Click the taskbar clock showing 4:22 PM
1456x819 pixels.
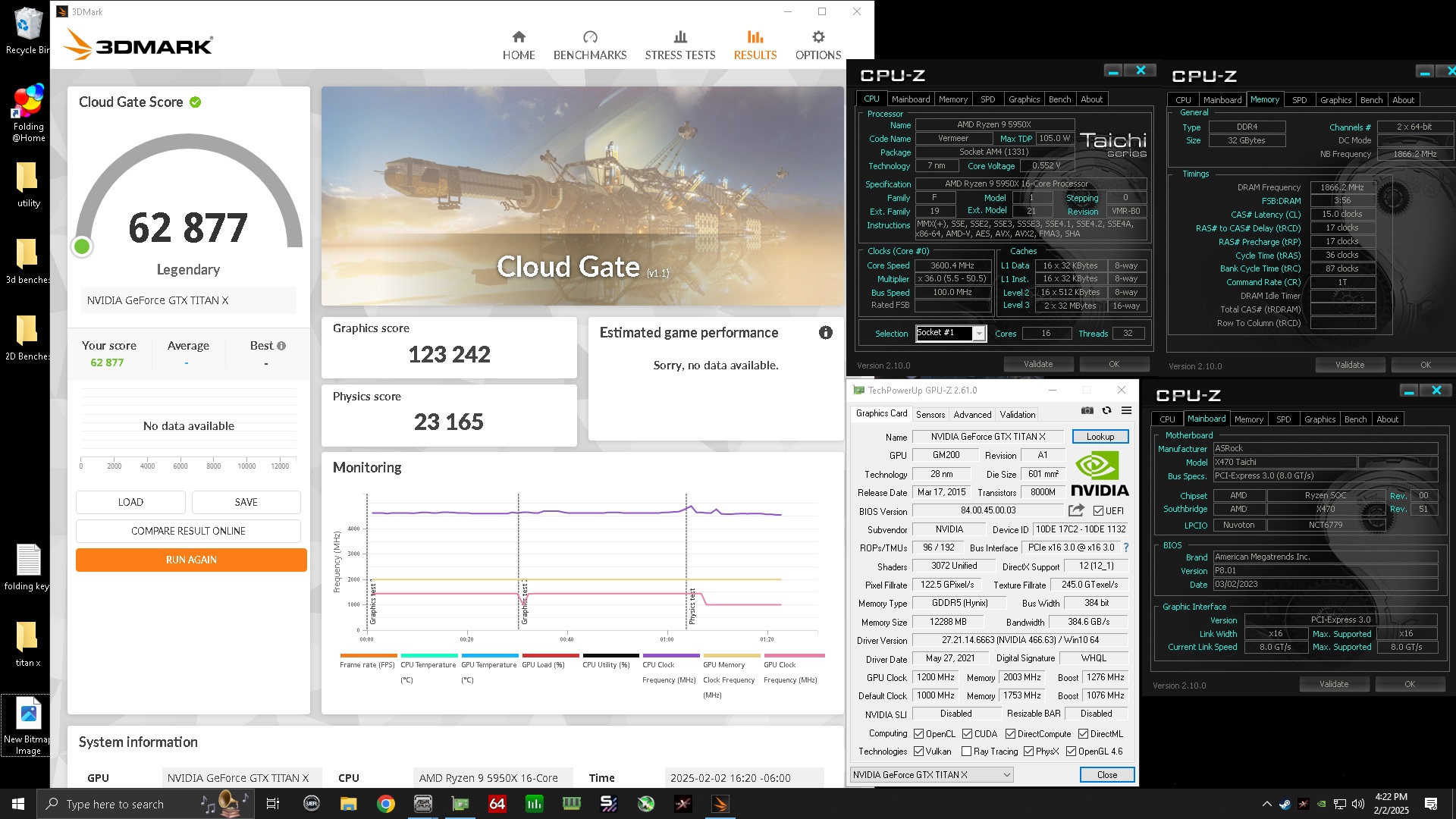1391,804
